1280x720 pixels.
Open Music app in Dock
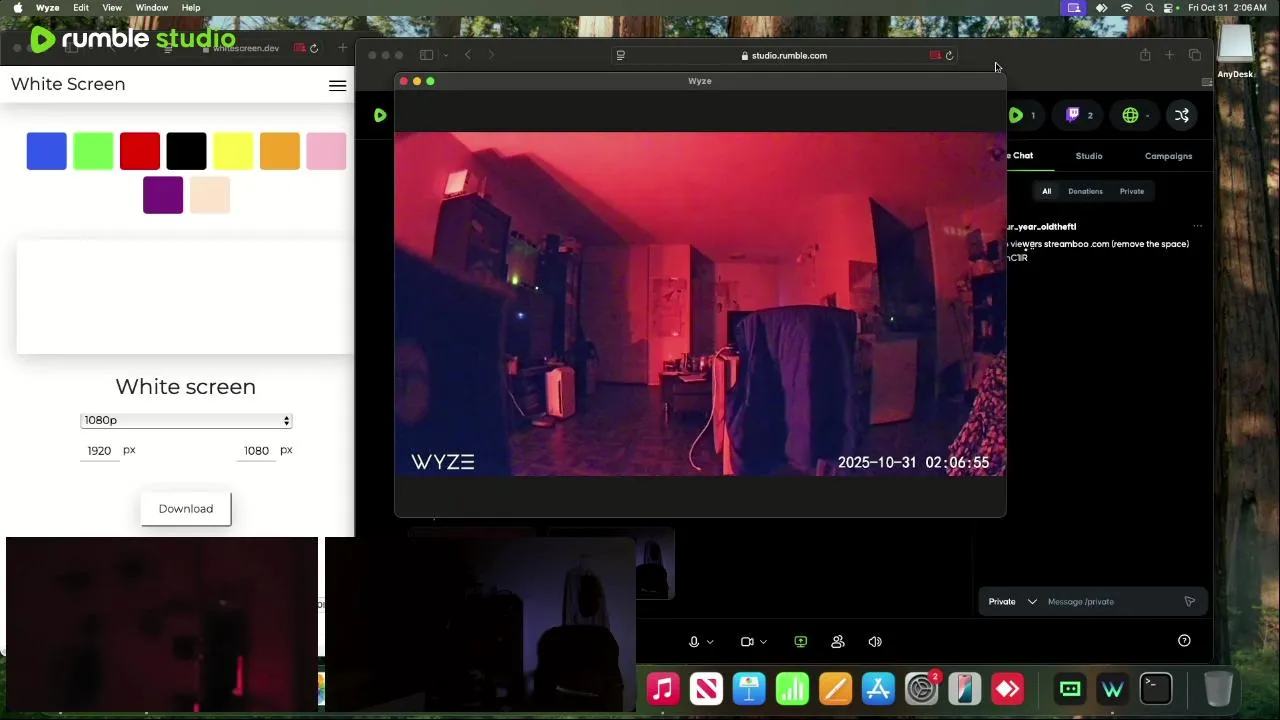(663, 689)
